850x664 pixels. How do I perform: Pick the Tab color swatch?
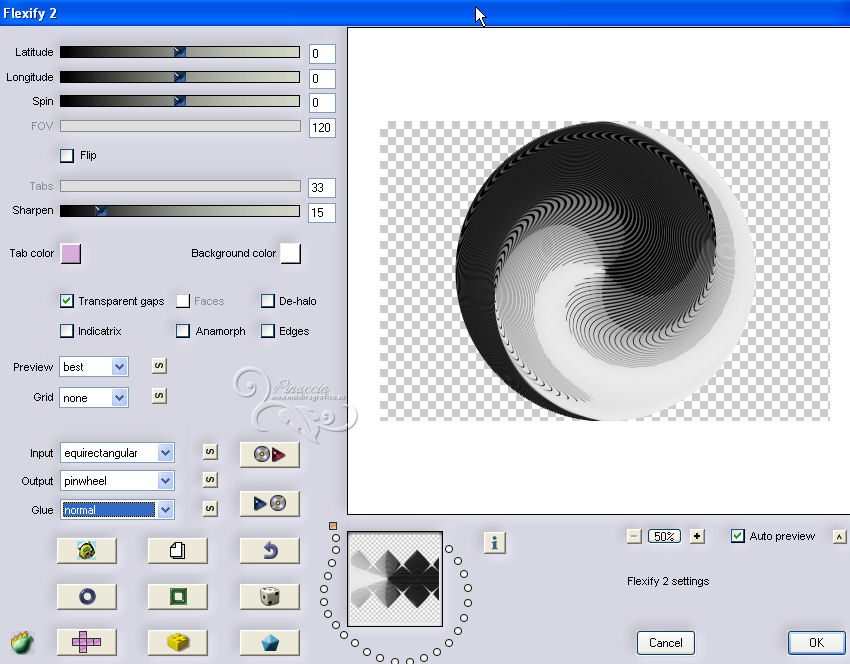pos(70,254)
